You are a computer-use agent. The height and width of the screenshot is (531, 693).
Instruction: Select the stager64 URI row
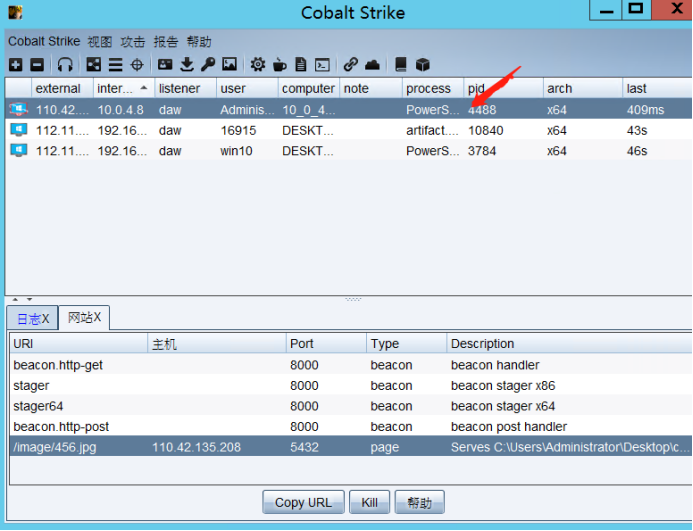coord(351,405)
